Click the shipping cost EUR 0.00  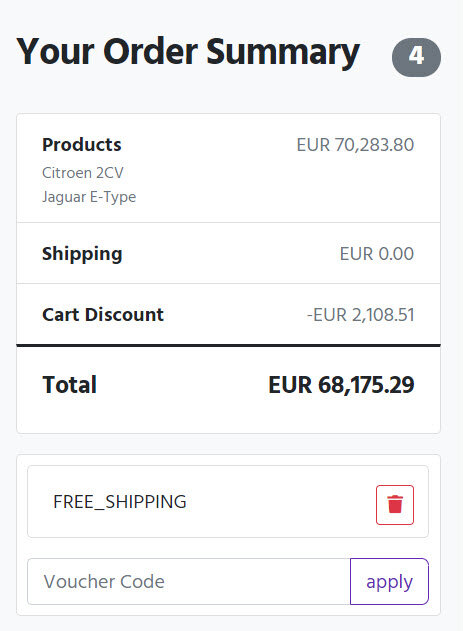377,254
